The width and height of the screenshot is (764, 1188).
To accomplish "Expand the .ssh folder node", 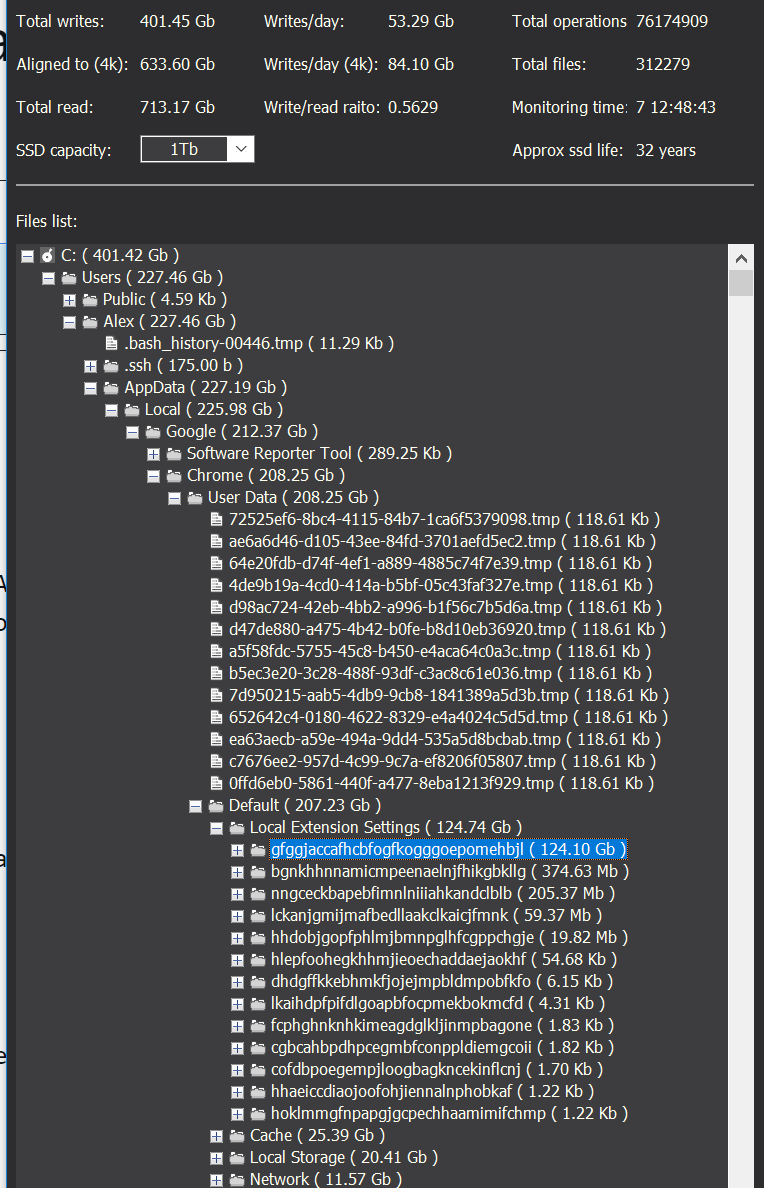I will [90, 366].
